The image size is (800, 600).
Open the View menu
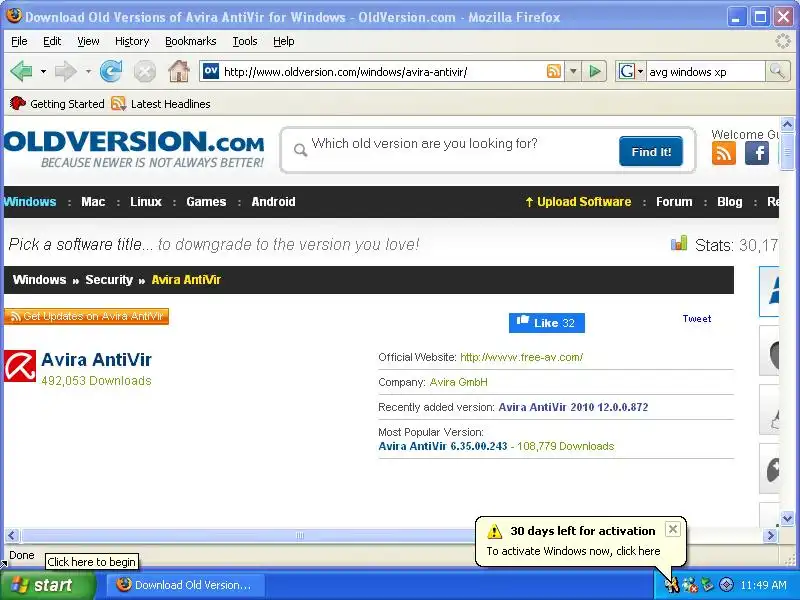coord(88,41)
